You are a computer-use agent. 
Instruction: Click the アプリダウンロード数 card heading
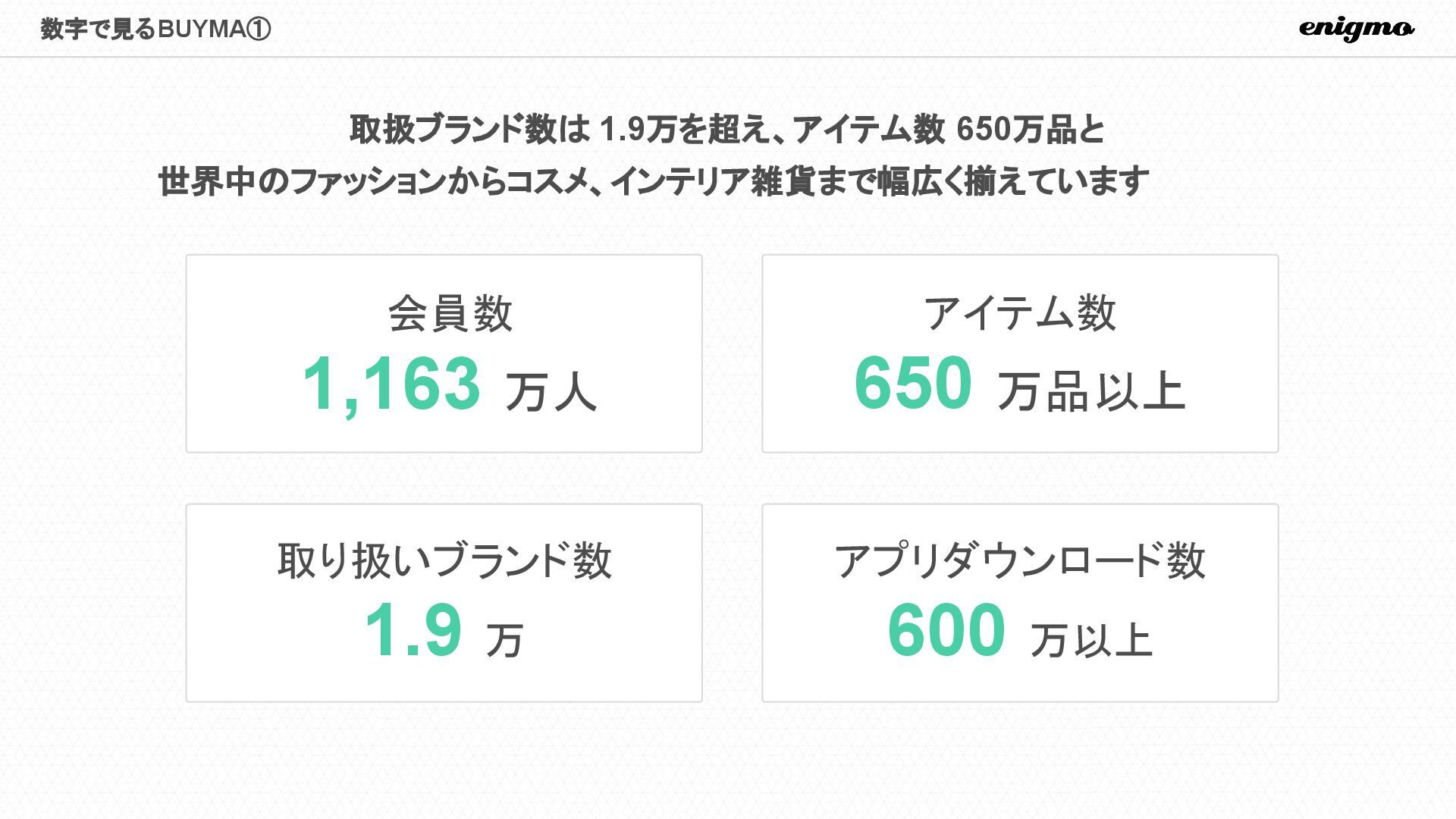pos(1020,561)
